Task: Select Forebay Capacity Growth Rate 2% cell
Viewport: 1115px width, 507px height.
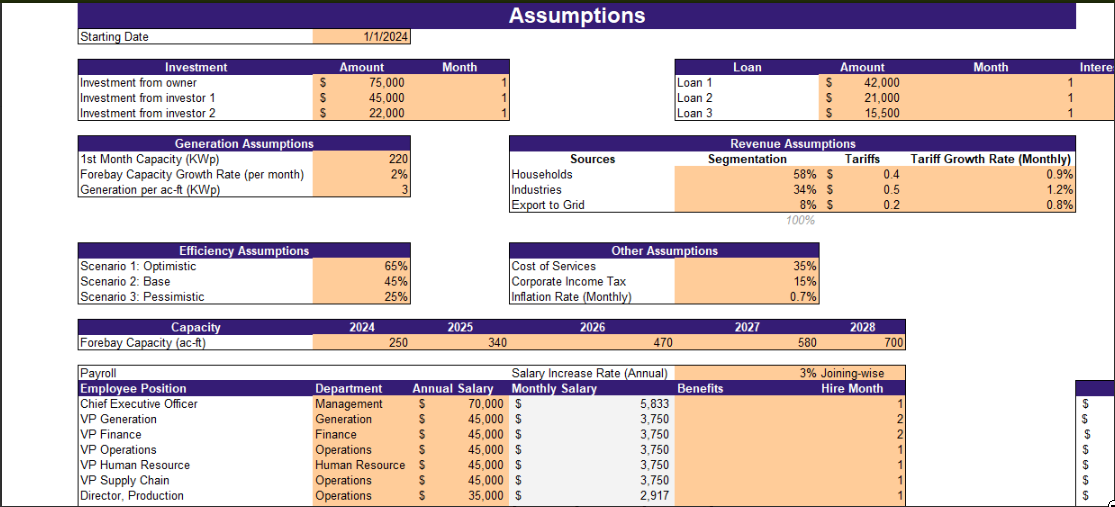Action: 361,174
